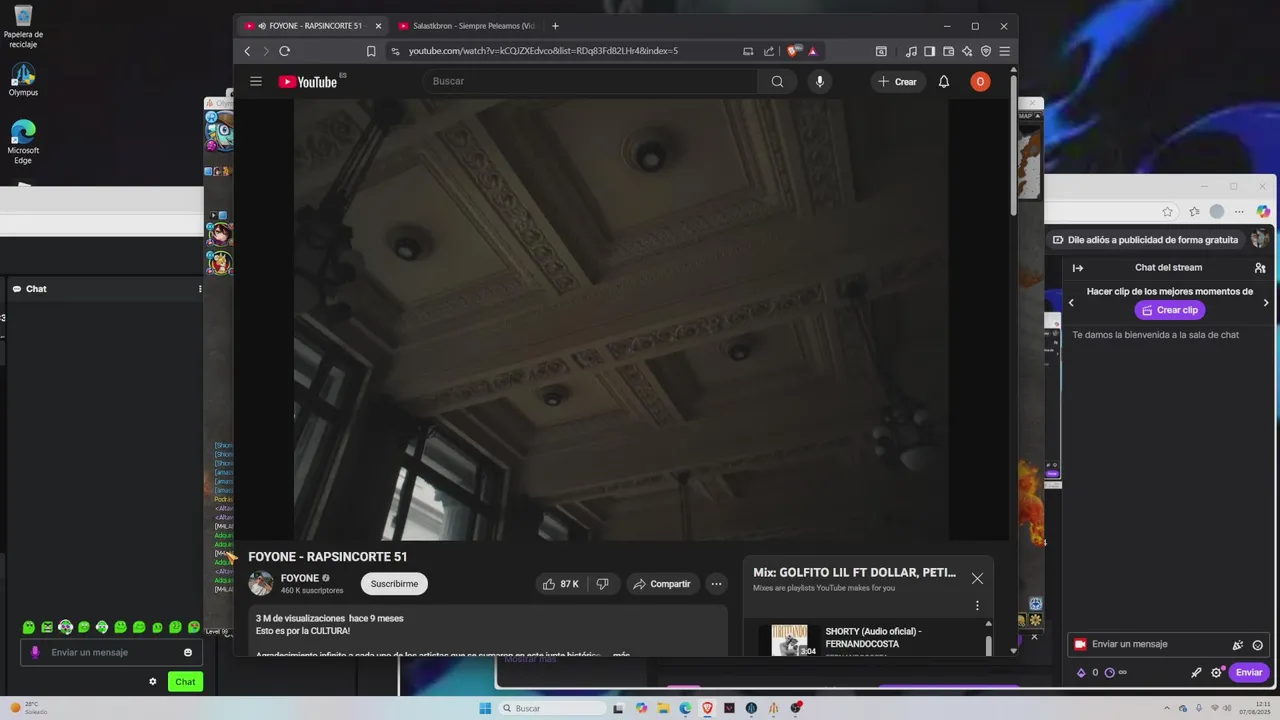The height and width of the screenshot is (720, 1280).
Task: Open chat settings gear beside Chat button
Action: tap(153, 682)
